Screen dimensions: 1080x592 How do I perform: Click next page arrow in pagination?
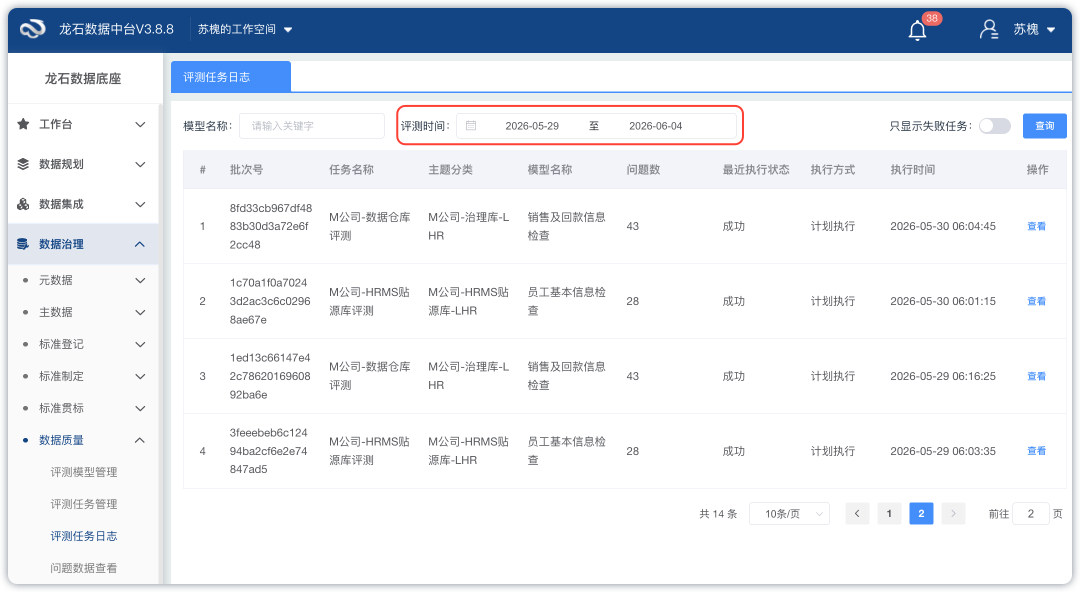[953, 513]
